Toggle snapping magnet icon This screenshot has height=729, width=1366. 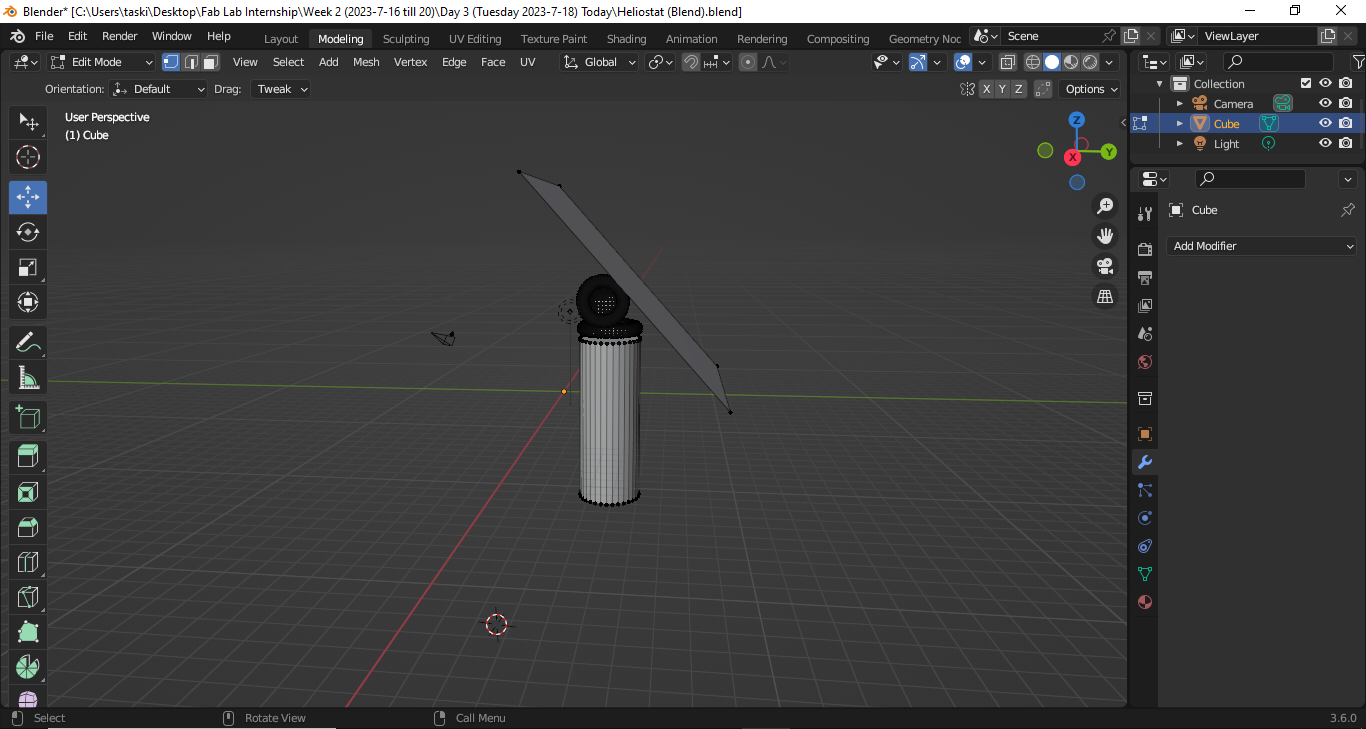pos(691,62)
